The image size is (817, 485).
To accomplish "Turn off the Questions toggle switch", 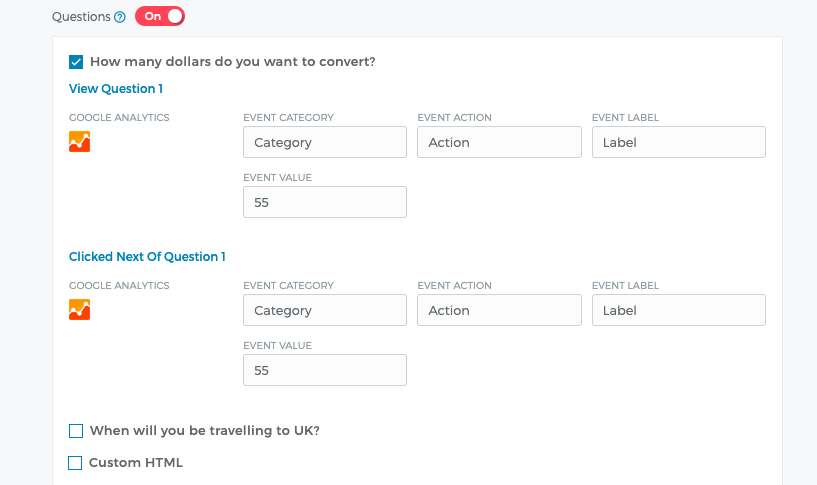I will click(x=160, y=16).
